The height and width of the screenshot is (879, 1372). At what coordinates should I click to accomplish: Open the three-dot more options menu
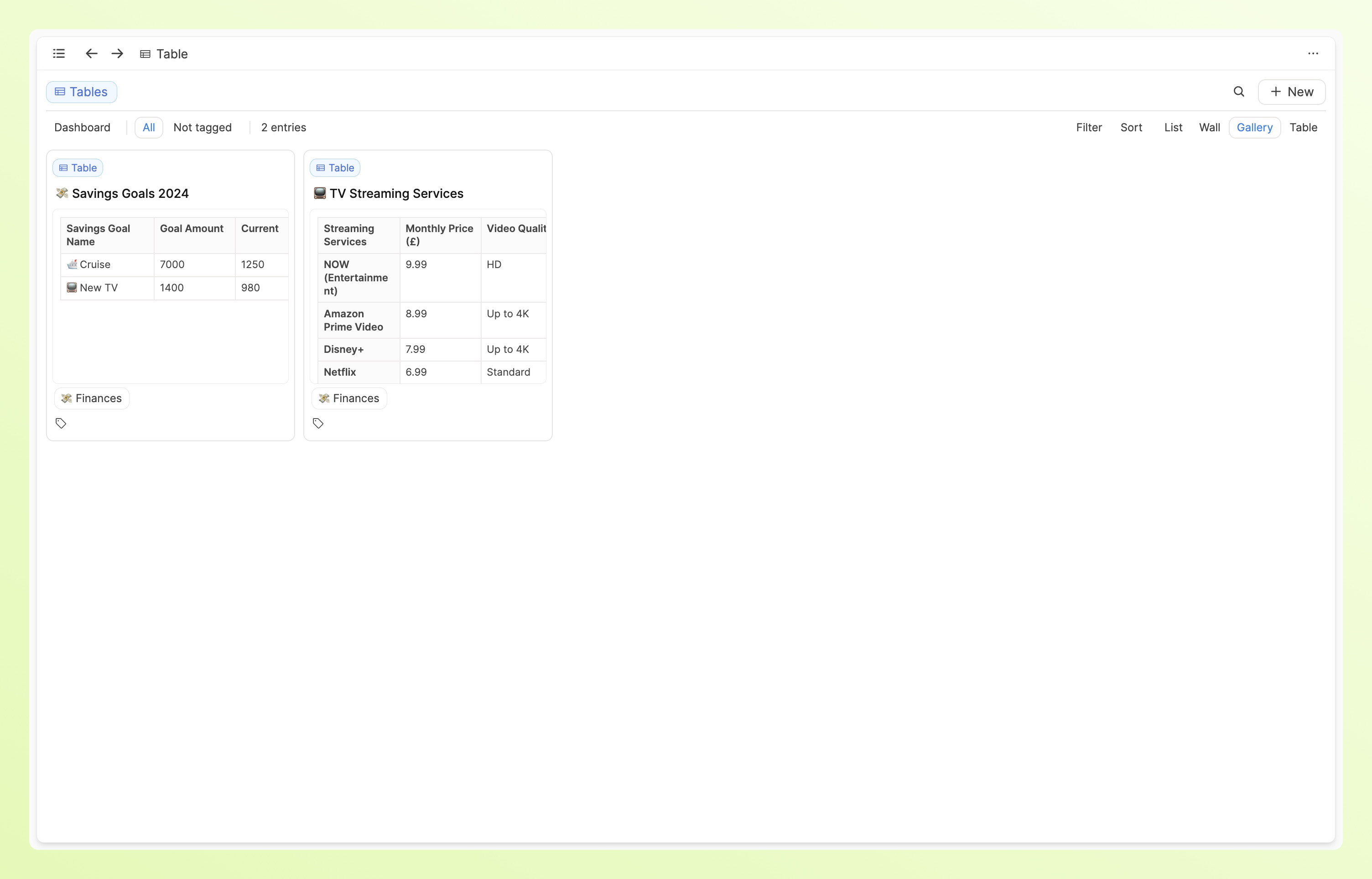coord(1313,54)
